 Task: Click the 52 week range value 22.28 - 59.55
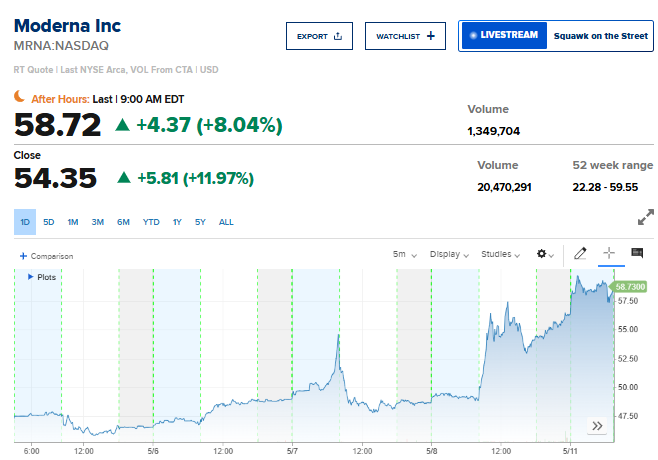point(605,187)
